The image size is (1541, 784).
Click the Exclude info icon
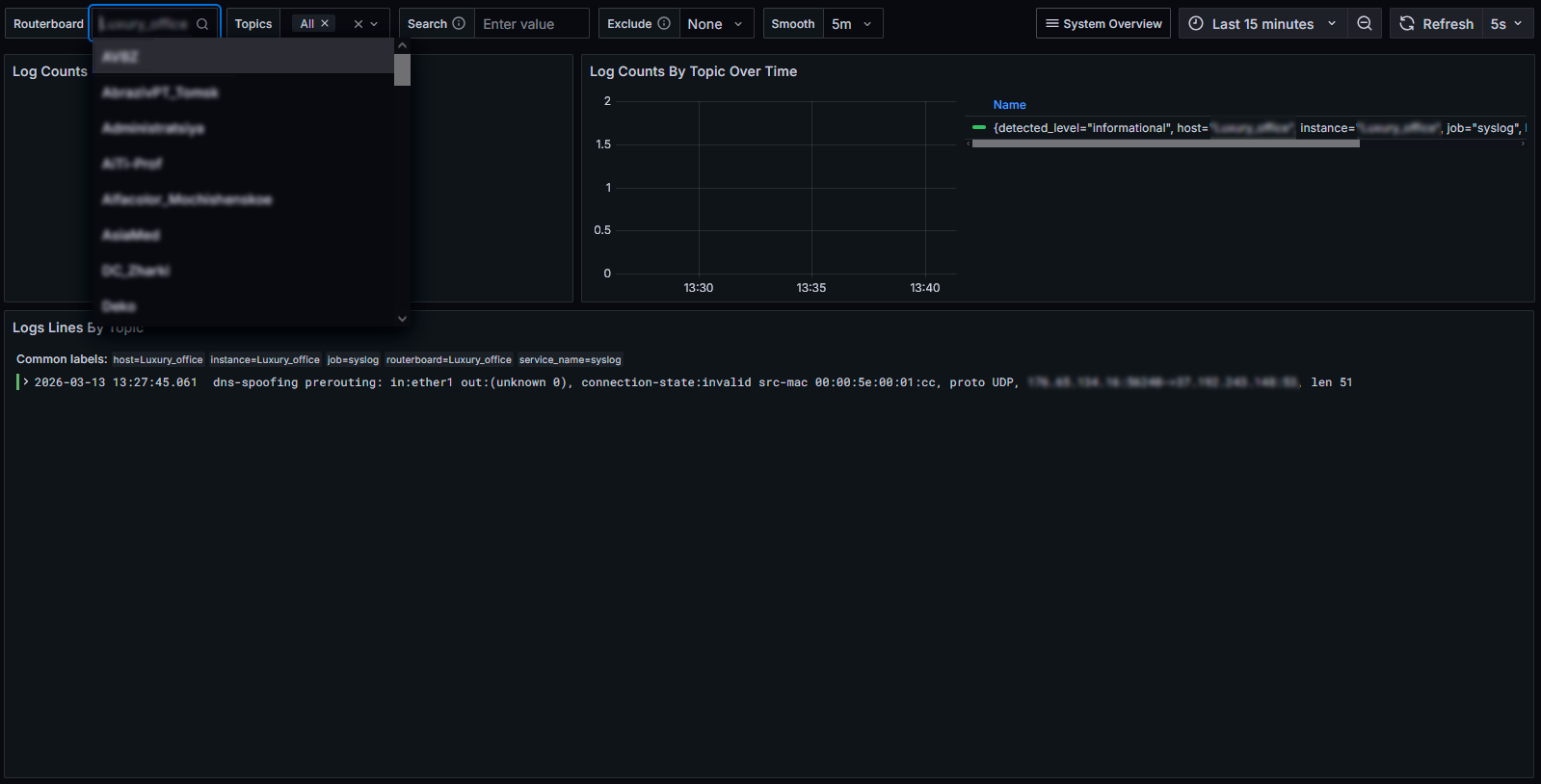[664, 23]
